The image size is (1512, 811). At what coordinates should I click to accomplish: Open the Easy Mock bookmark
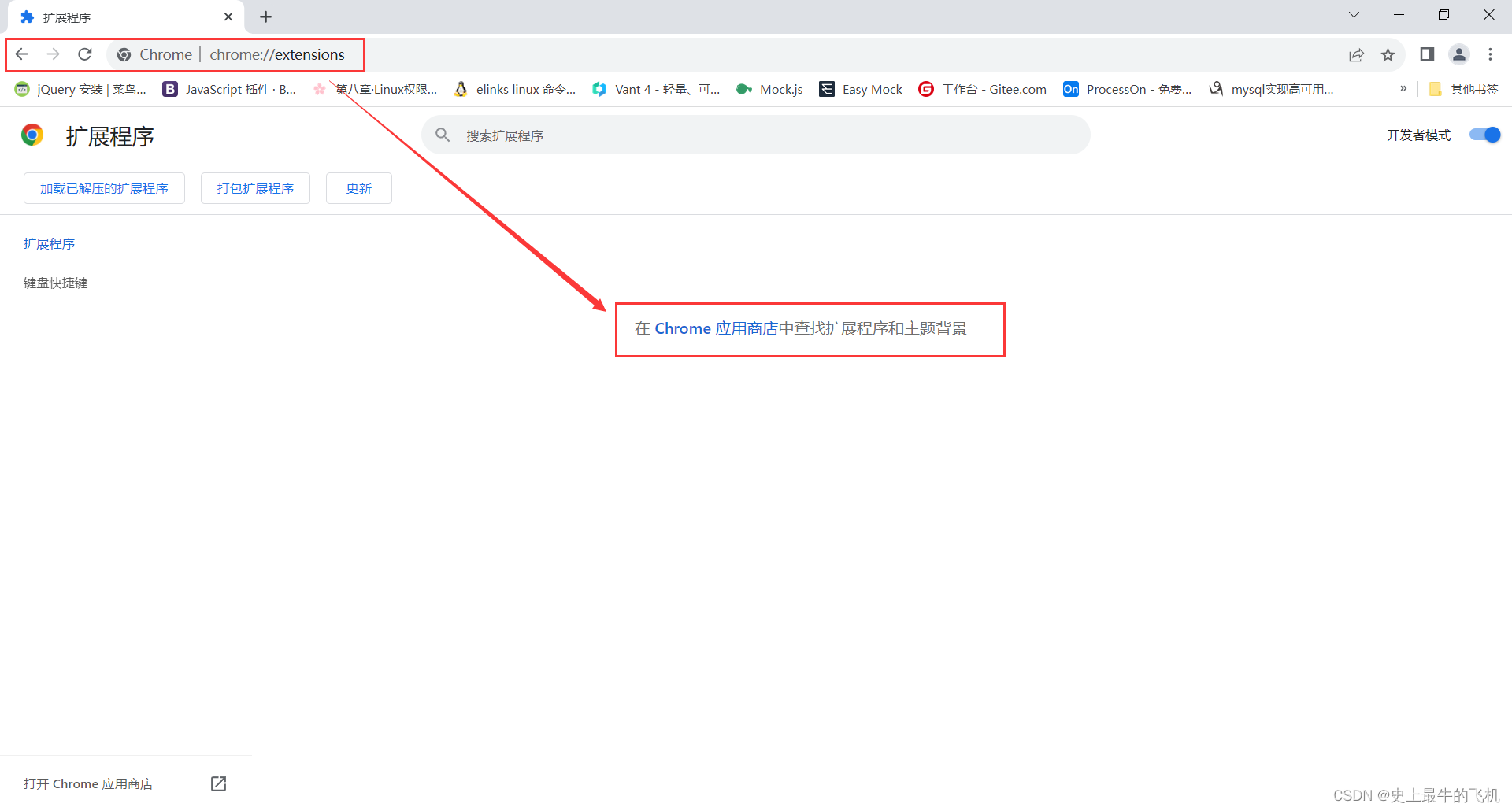point(861,89)
